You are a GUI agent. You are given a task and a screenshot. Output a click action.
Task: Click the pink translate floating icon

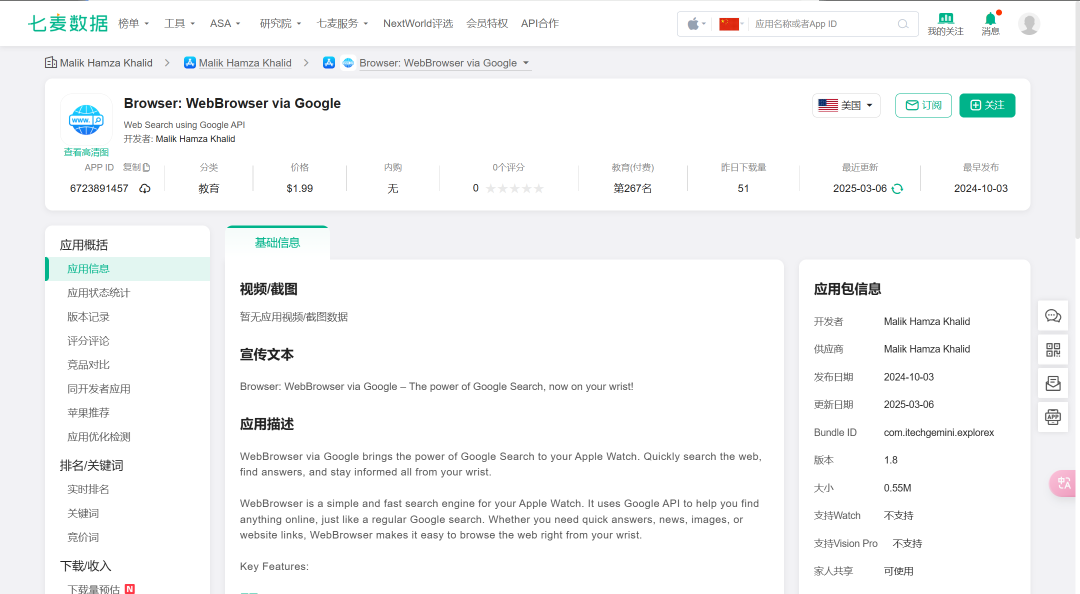click(1063, 483)
